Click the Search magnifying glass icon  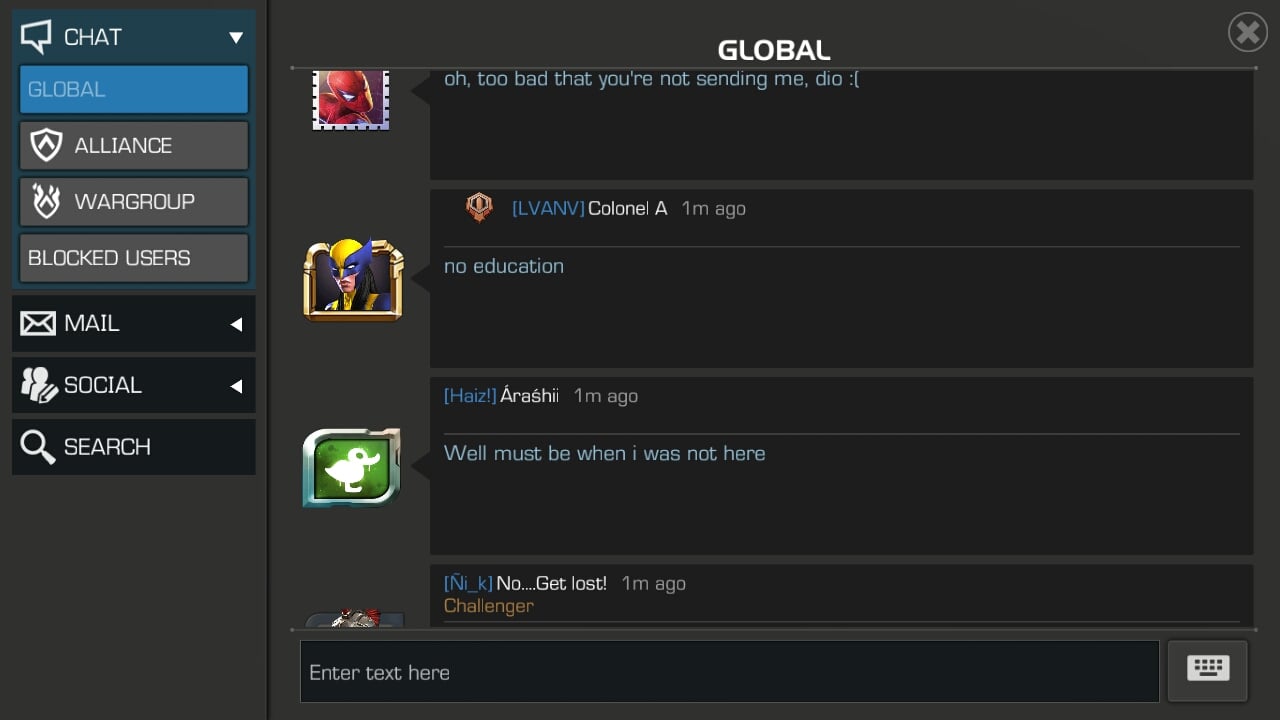click(38, 447)
